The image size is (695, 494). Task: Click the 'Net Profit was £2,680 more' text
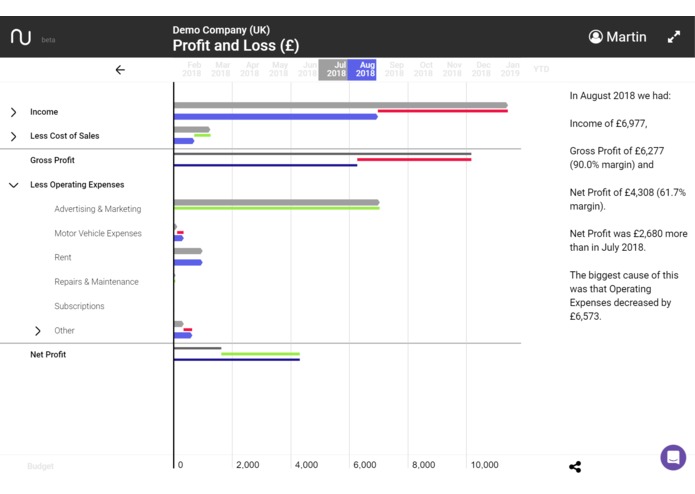(629, 233)
